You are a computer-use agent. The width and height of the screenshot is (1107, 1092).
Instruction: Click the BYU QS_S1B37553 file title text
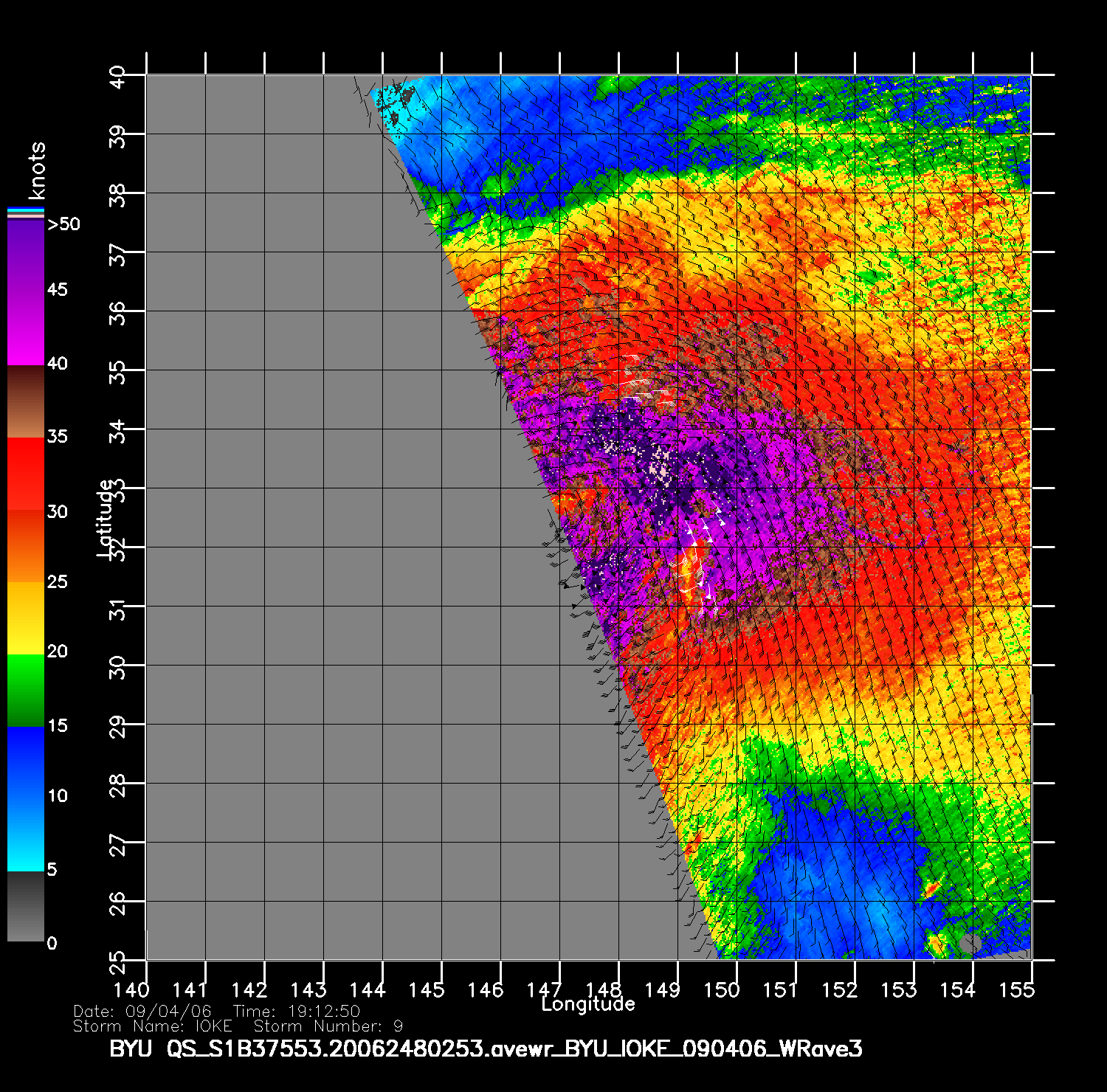click(486, 1048)
